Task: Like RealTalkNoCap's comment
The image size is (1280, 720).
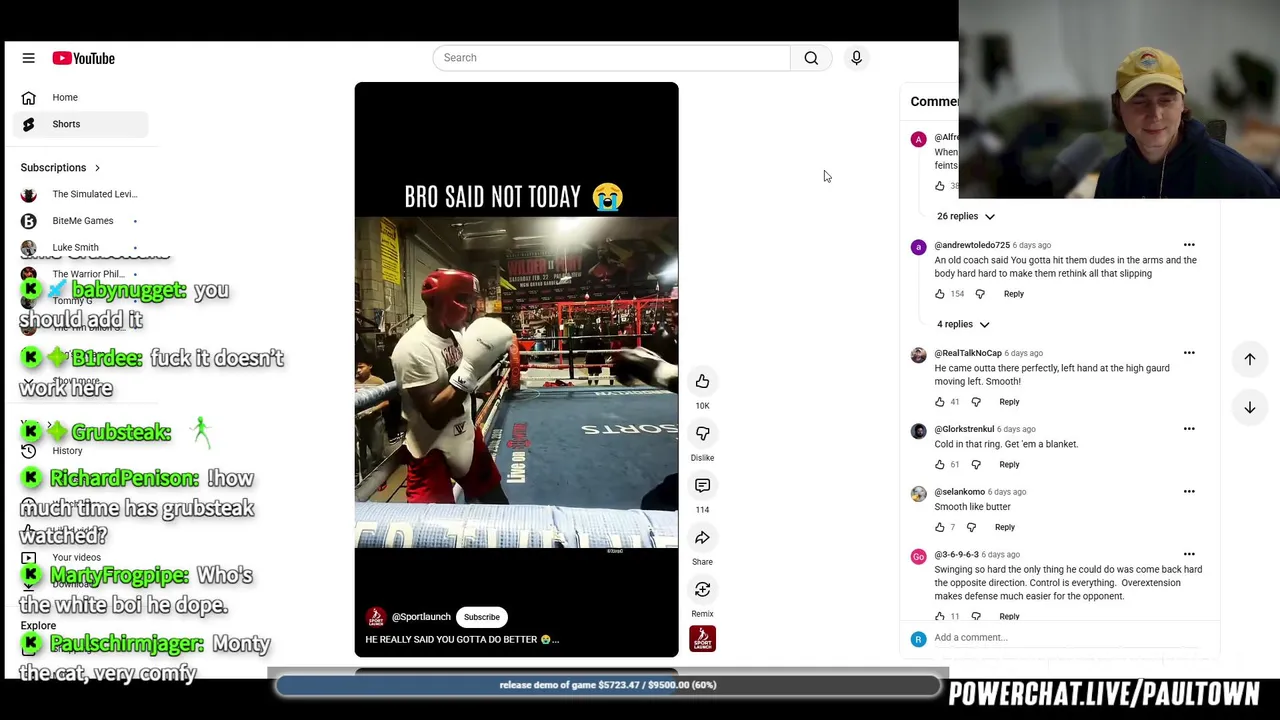Action: pos(940,402)
